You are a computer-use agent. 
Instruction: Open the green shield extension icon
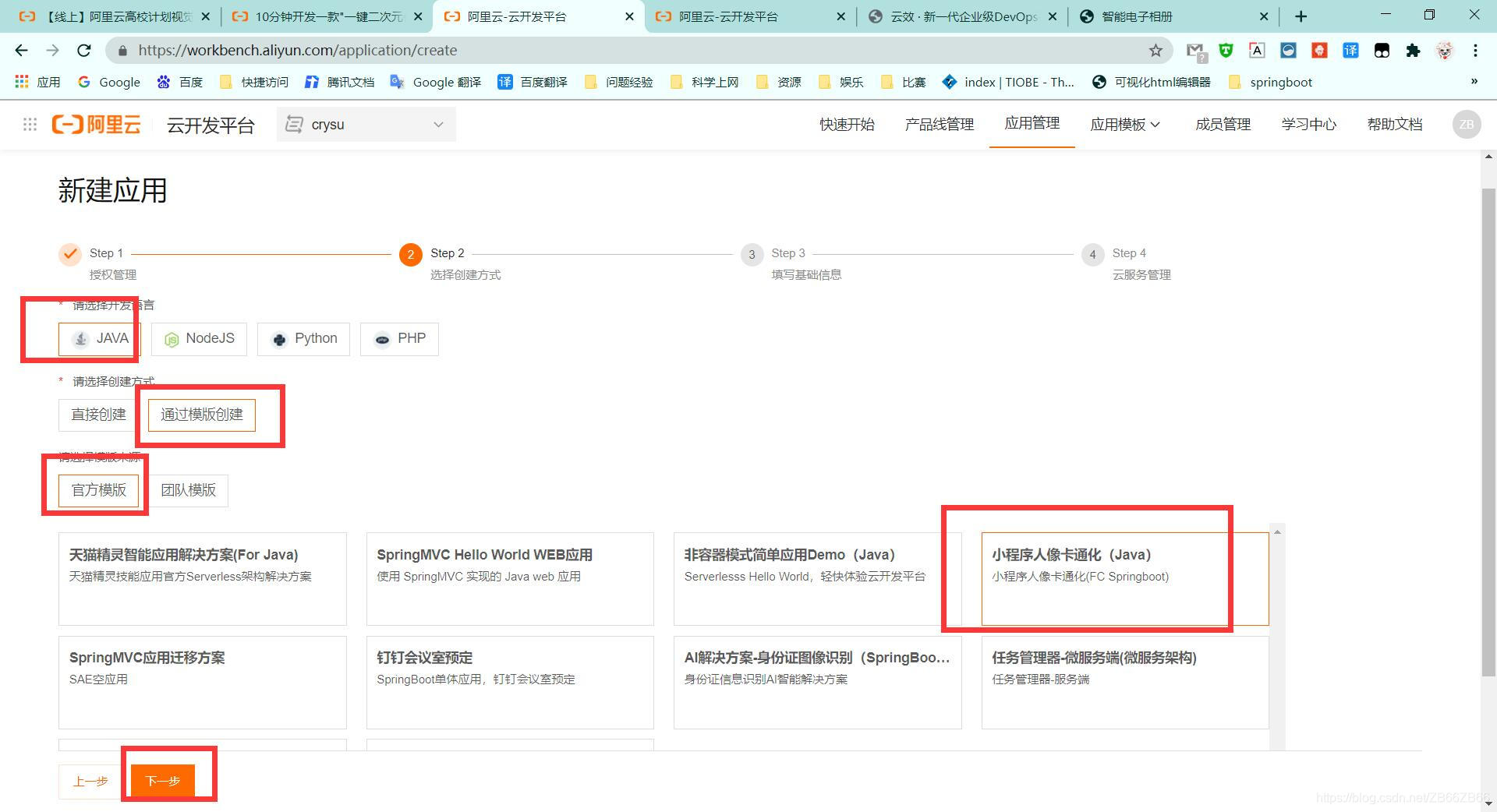tap(1226, 51)
